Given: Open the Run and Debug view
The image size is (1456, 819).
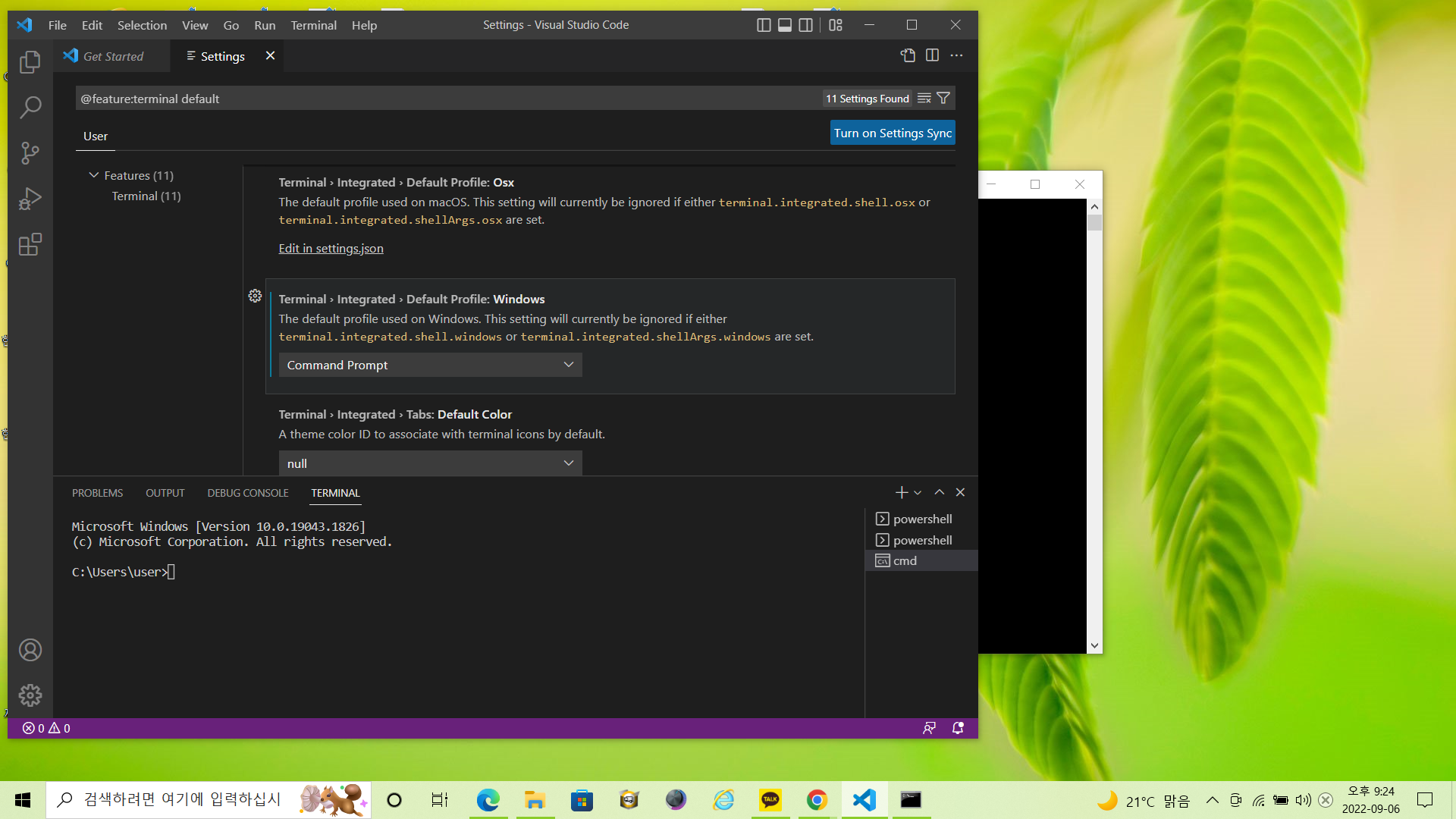Looking at the screenshot, I should [x=30, y=199].
